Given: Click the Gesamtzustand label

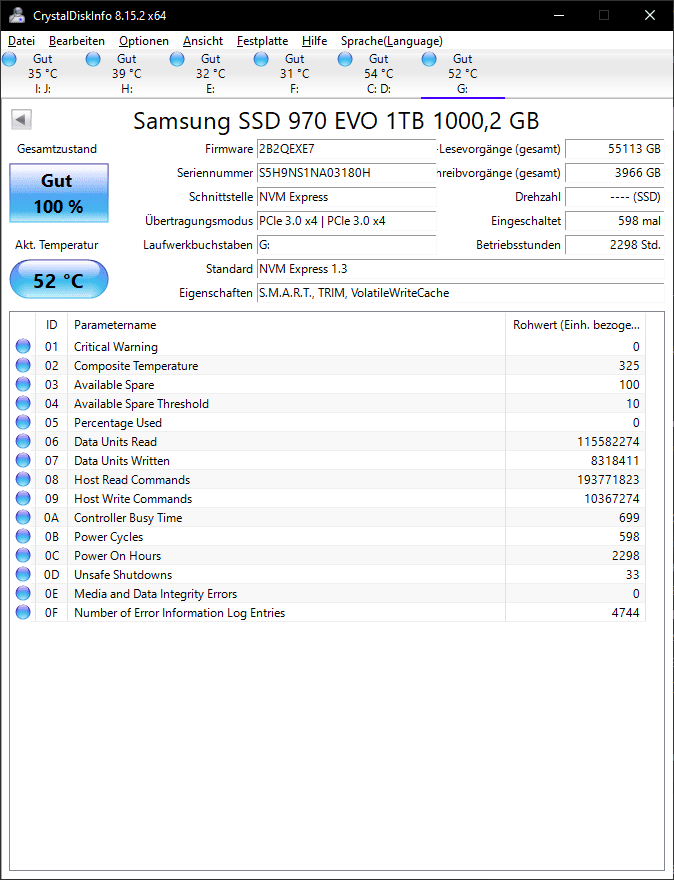Looking at the screenshot, I should coord(57,149).
